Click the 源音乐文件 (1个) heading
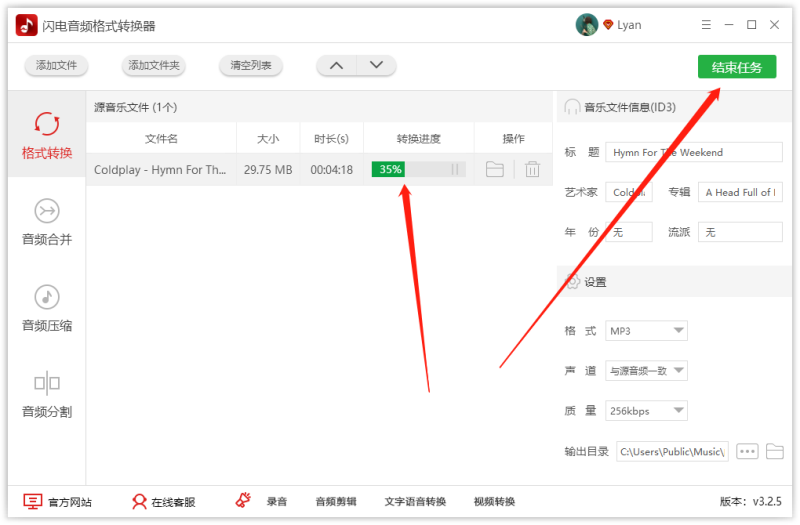The width and height of the screenshot is (800, 525). [x=136, y=107]
